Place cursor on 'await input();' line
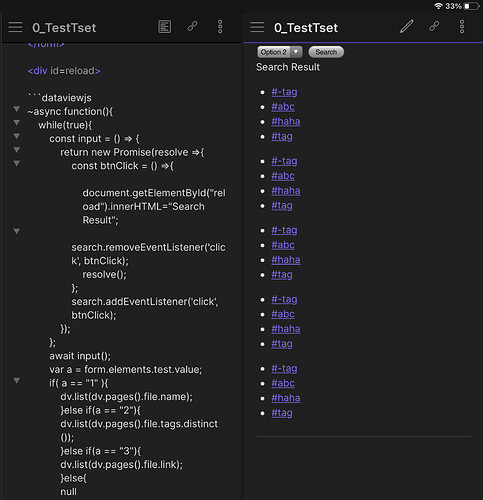This screenshot has width=483, height=500. click(80, 356)
